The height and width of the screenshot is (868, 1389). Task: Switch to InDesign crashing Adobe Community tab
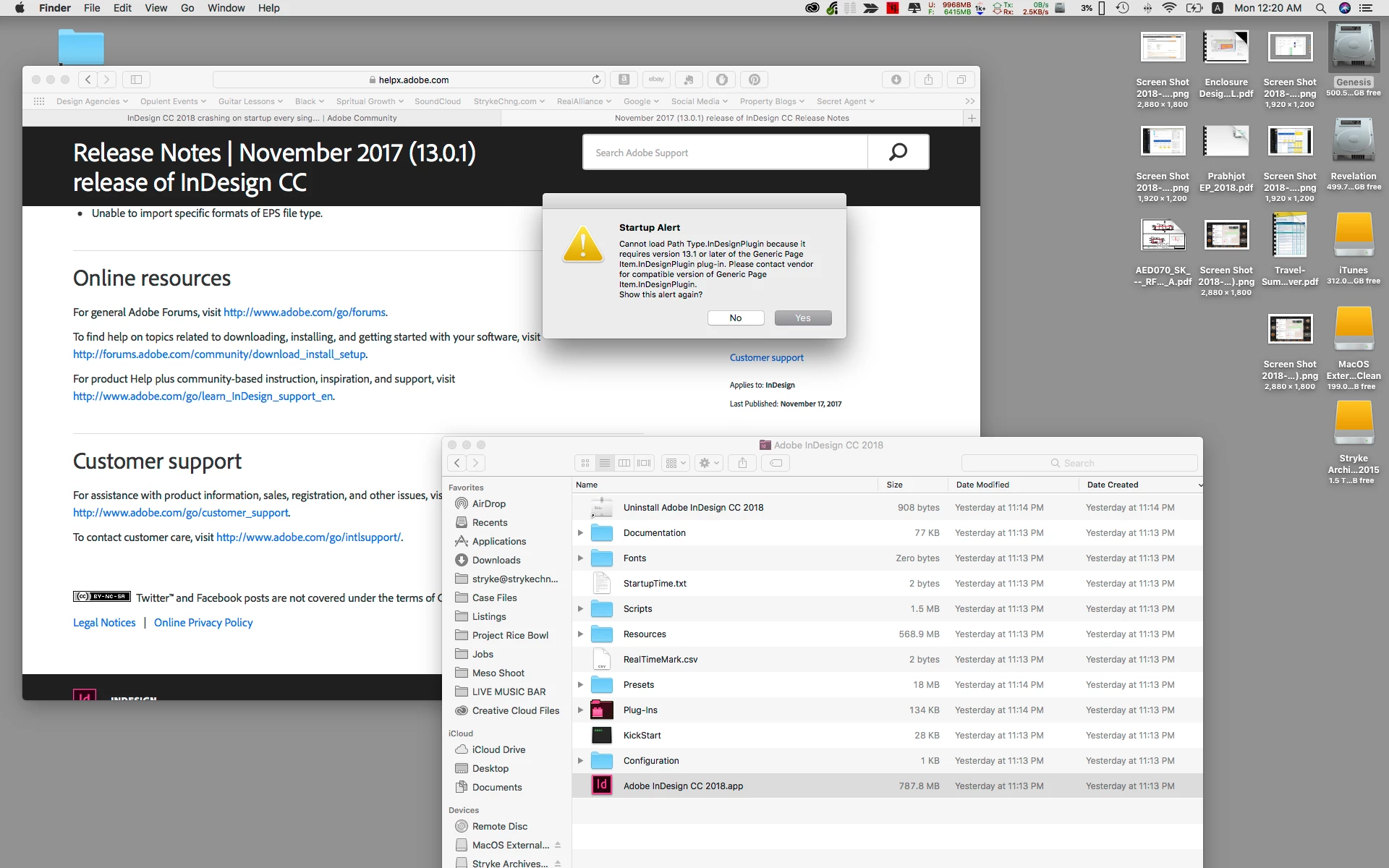pos(262,118)
